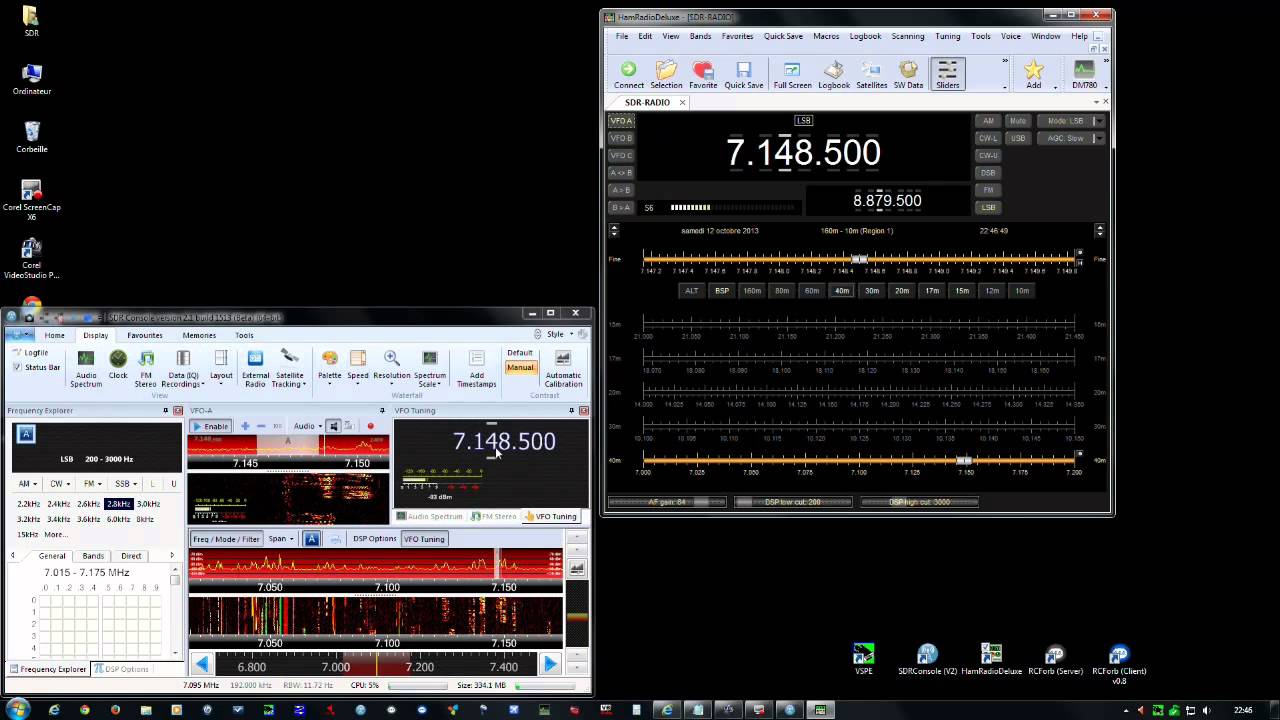Toggle Full Screen in HamRadioDeluxe toolbar
The height and width of the screenshot is (720, 1280).
792,74
